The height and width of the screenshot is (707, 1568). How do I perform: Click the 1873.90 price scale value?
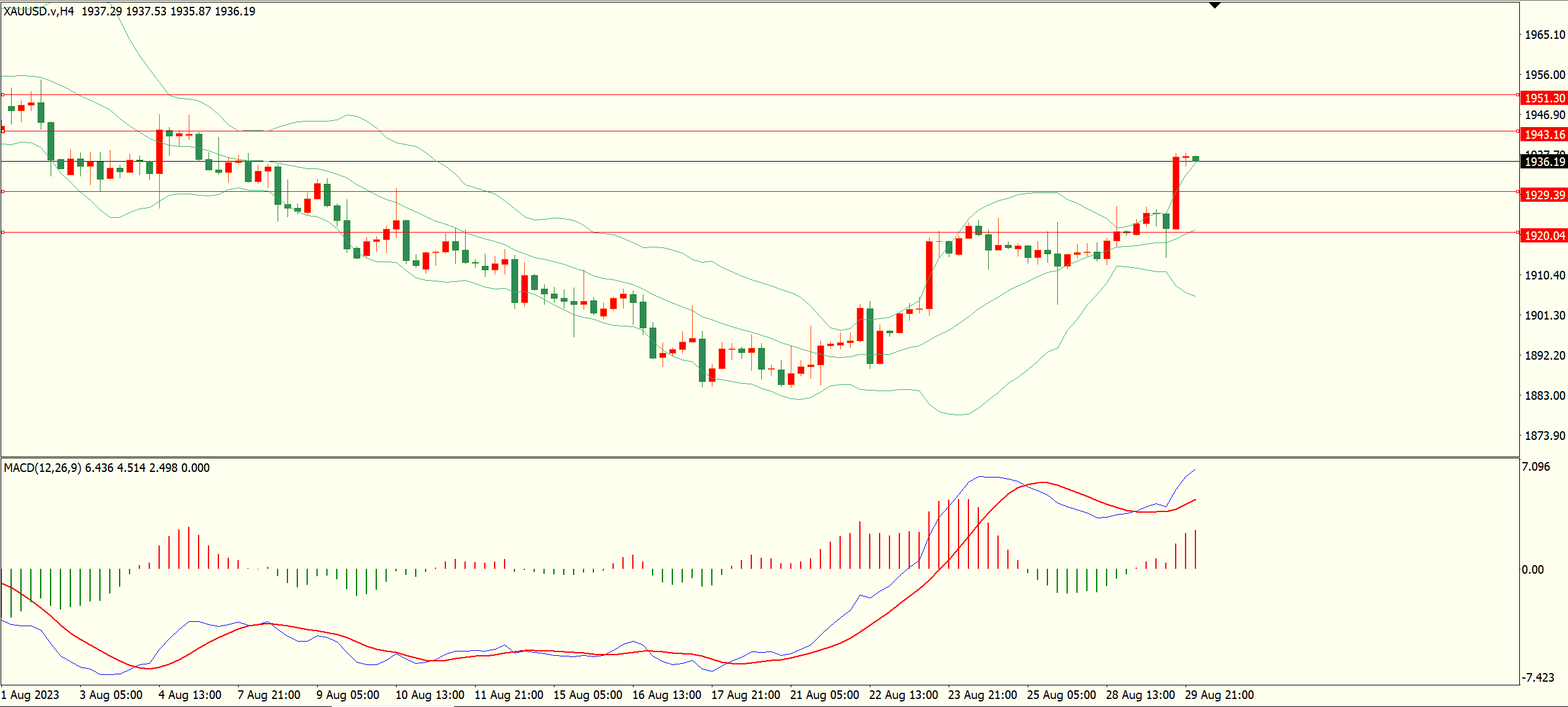[x=1545, y=436]
